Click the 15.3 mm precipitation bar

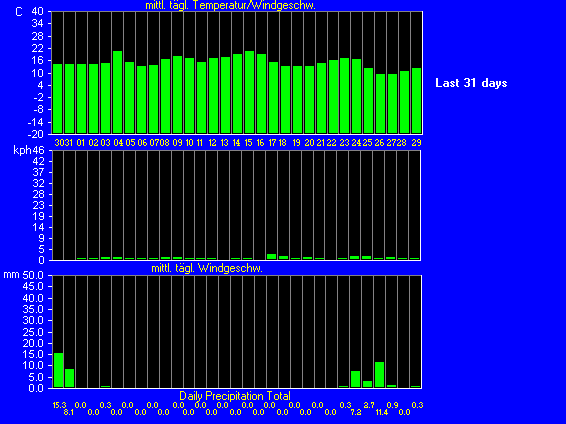(x=58, y=370)
